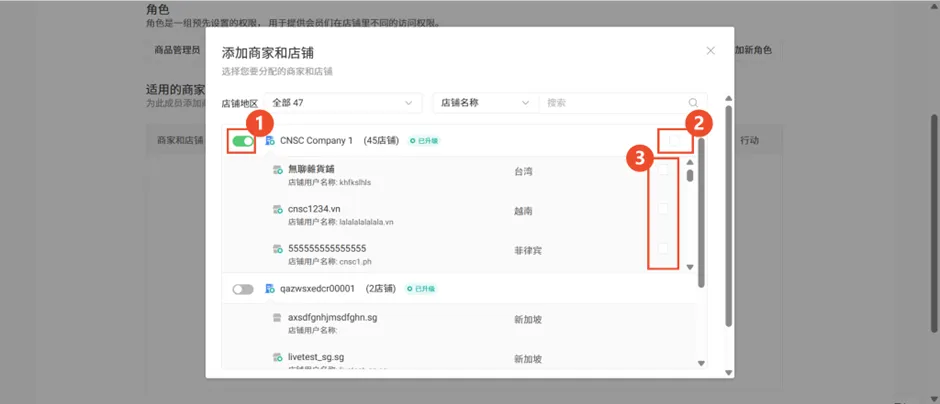940x404 pixels.
Task: Click the background page vertical scrollbar
Action: point(935,222)
